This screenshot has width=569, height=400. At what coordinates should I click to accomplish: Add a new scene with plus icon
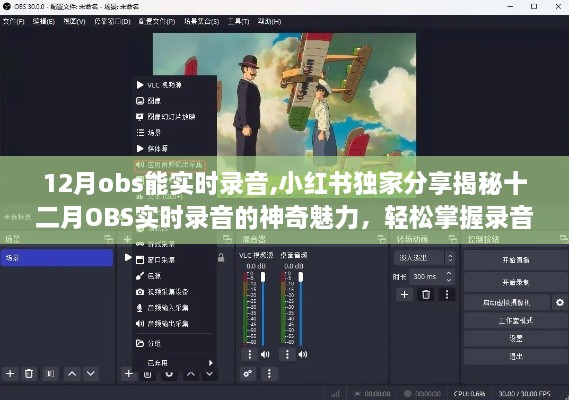10,374
